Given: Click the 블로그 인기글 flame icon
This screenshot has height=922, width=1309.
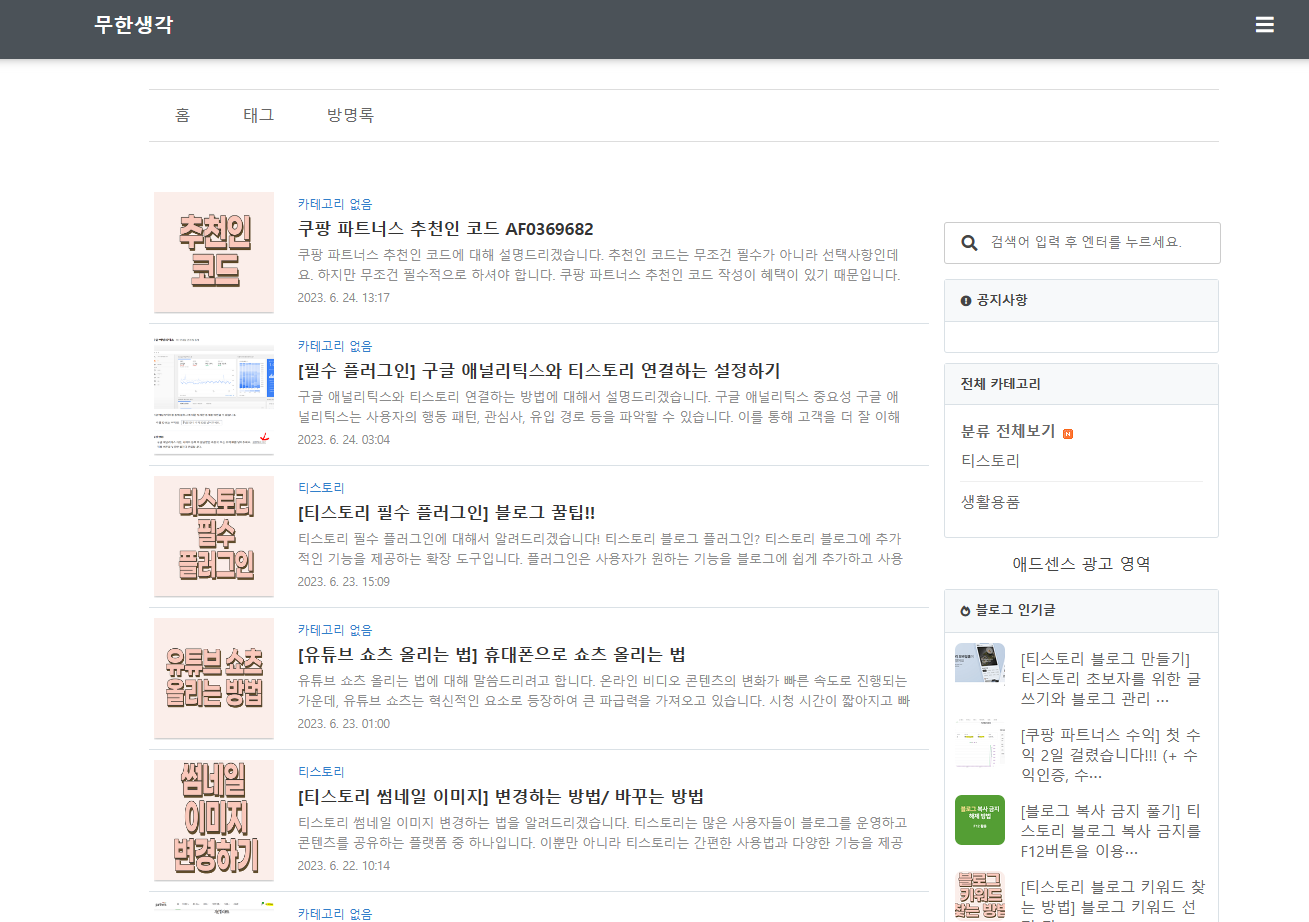Looking at the screenshot, I should (966, 610).
